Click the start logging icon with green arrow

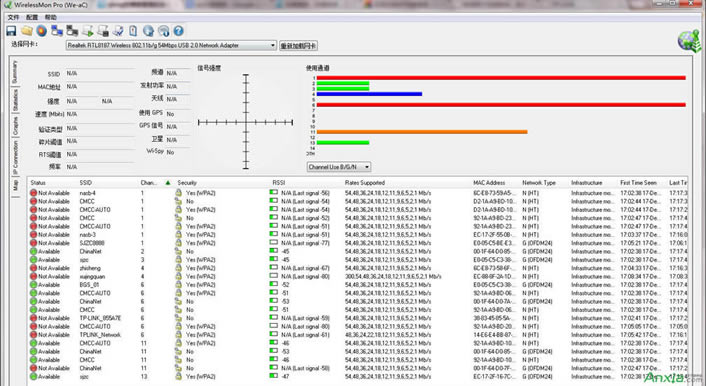[x=87, y=31]
